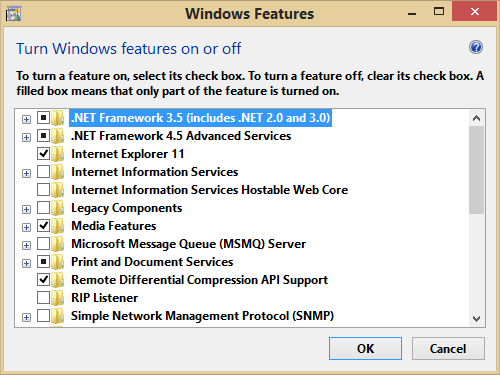The image size is (500, 375).
Task: Uncheck the Internet Explorer 11 checkbox
Action: [43, 154]
